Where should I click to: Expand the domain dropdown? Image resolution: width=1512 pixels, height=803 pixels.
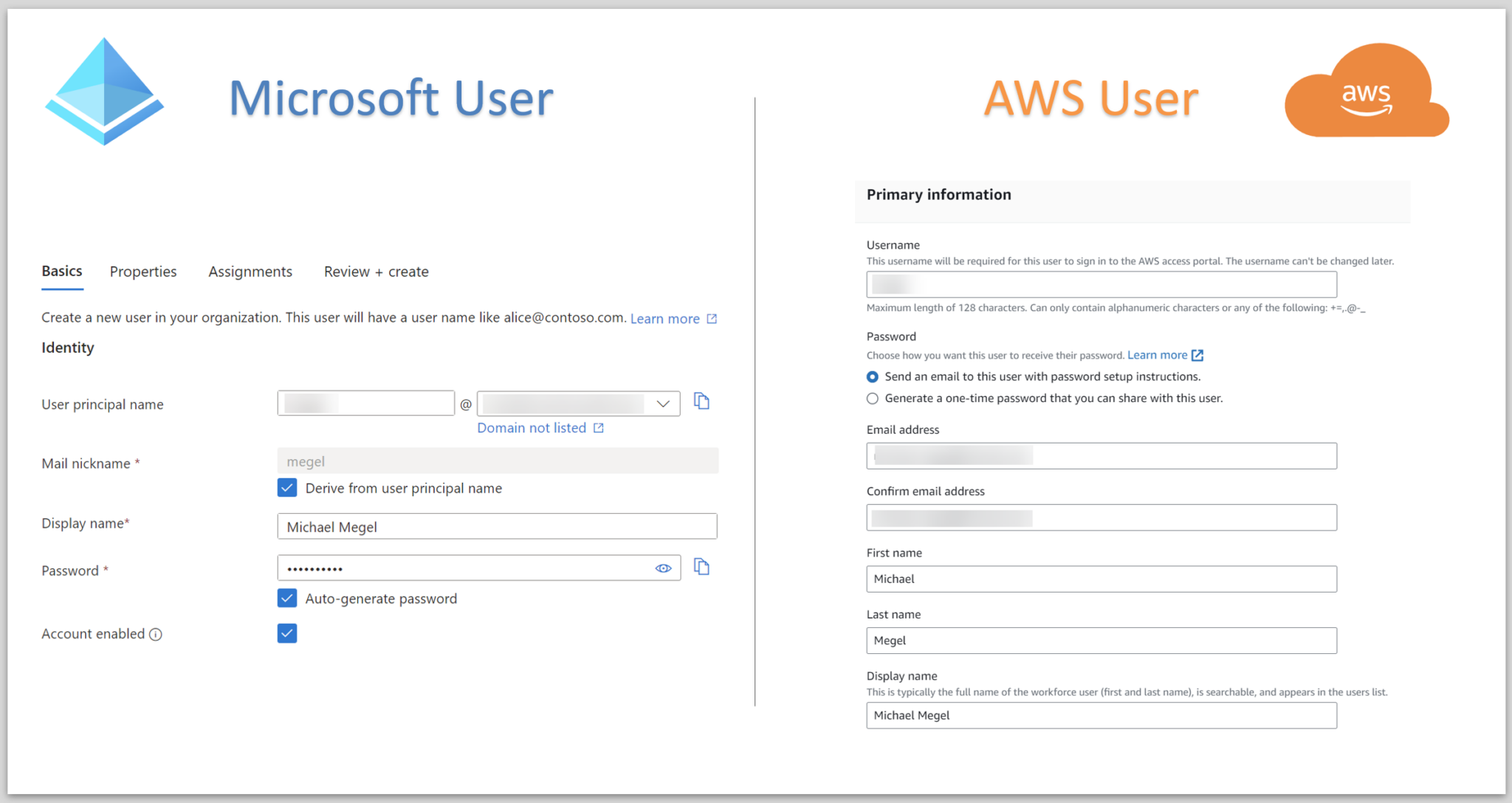(662, 403)
